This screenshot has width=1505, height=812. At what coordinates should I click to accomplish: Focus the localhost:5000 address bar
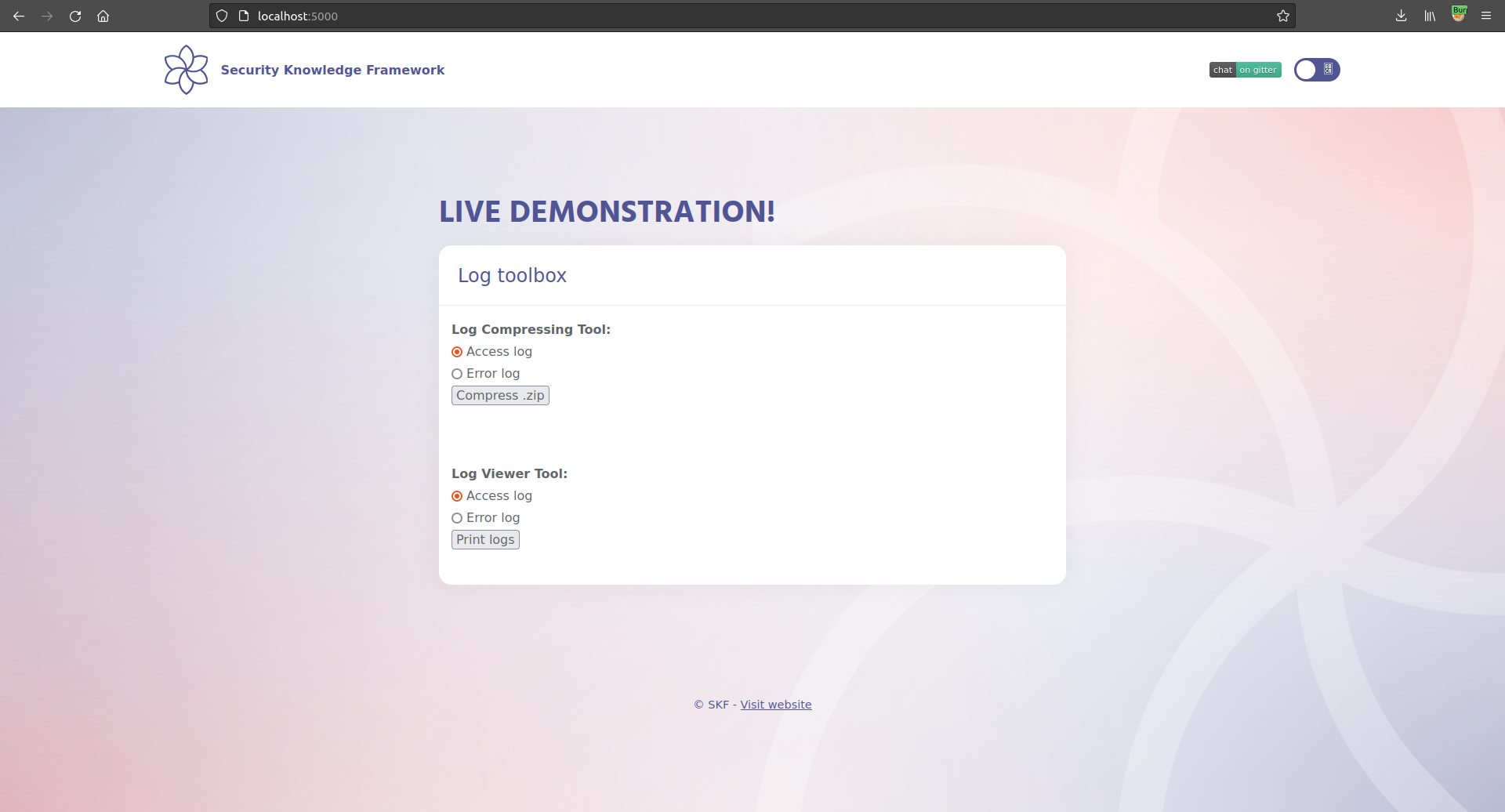tap(752, 16)
